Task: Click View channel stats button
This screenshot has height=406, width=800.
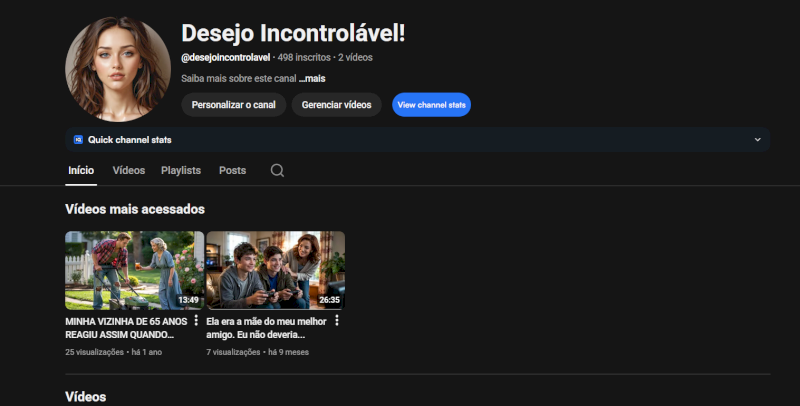Action: (431, 105)
